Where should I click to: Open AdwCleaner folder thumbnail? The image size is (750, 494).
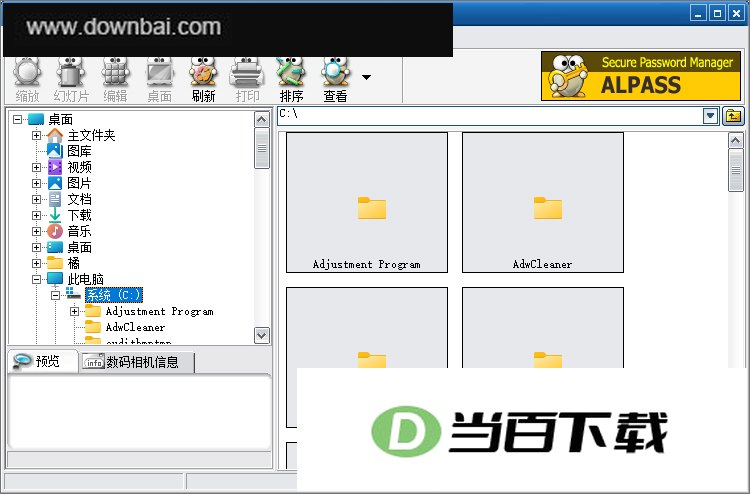(x=543, y=203)
